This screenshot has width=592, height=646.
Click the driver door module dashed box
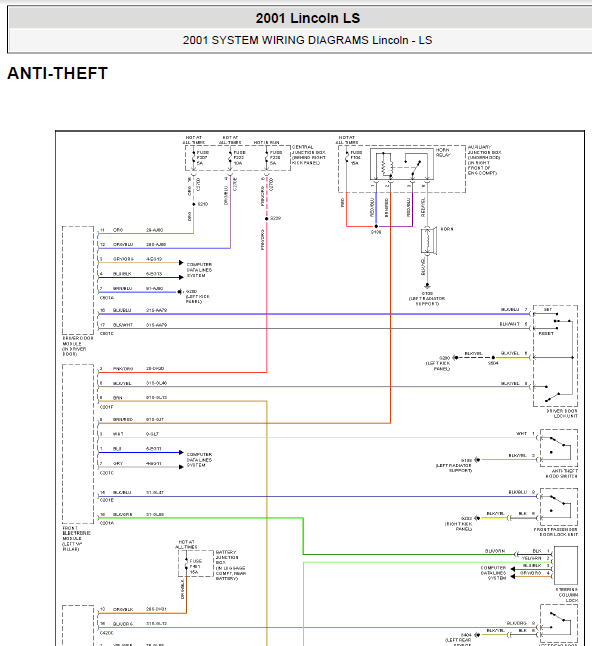tap(78, 280)
